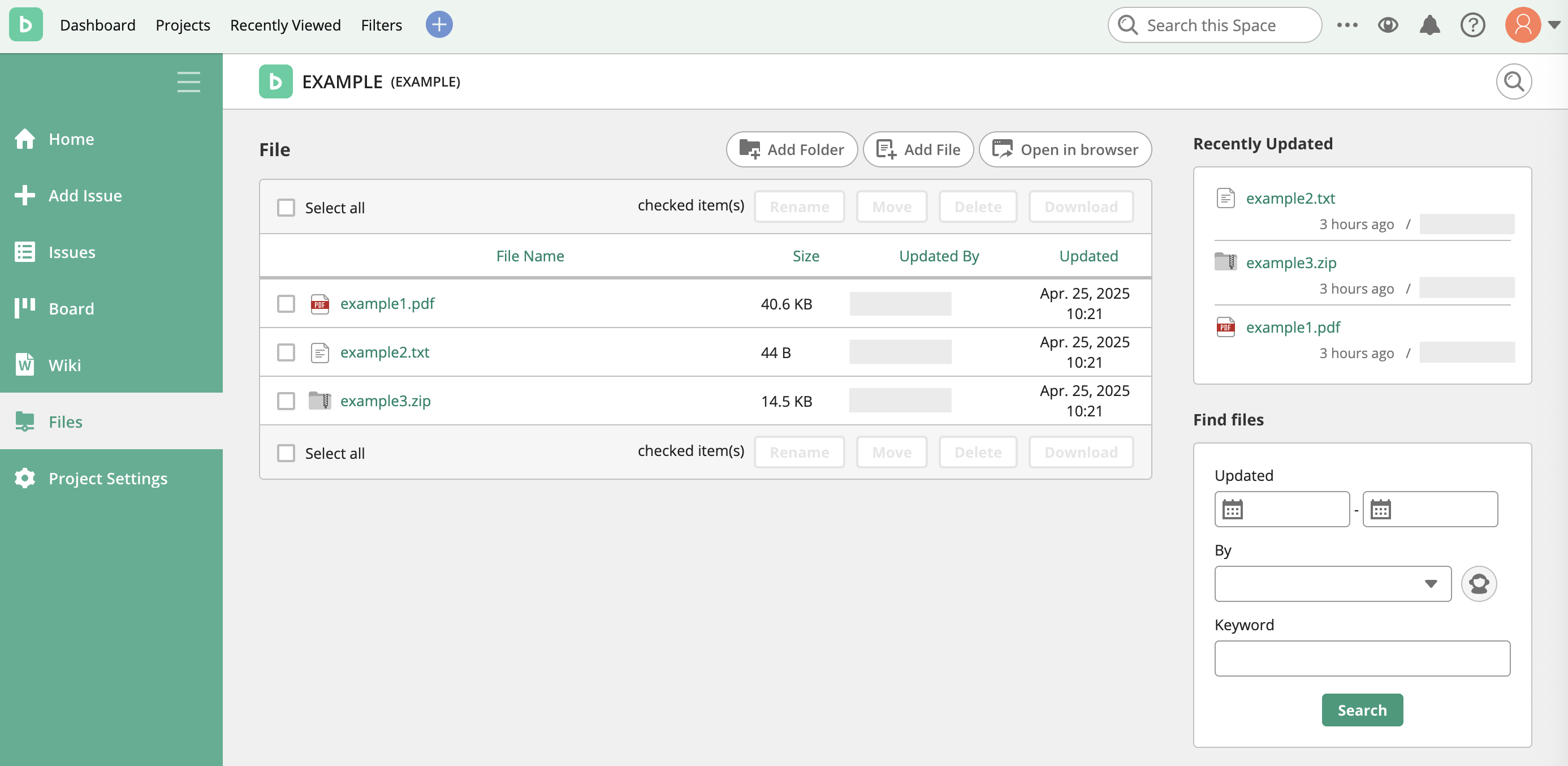Click the PDF icon in file table
Screen dimensions: 1568x766
319,303
